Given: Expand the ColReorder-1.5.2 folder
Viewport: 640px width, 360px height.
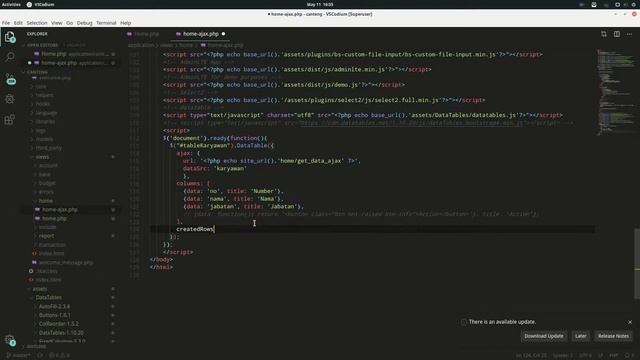Looking at the screenshot, I should pyautogui.click(x=59, y=324).
